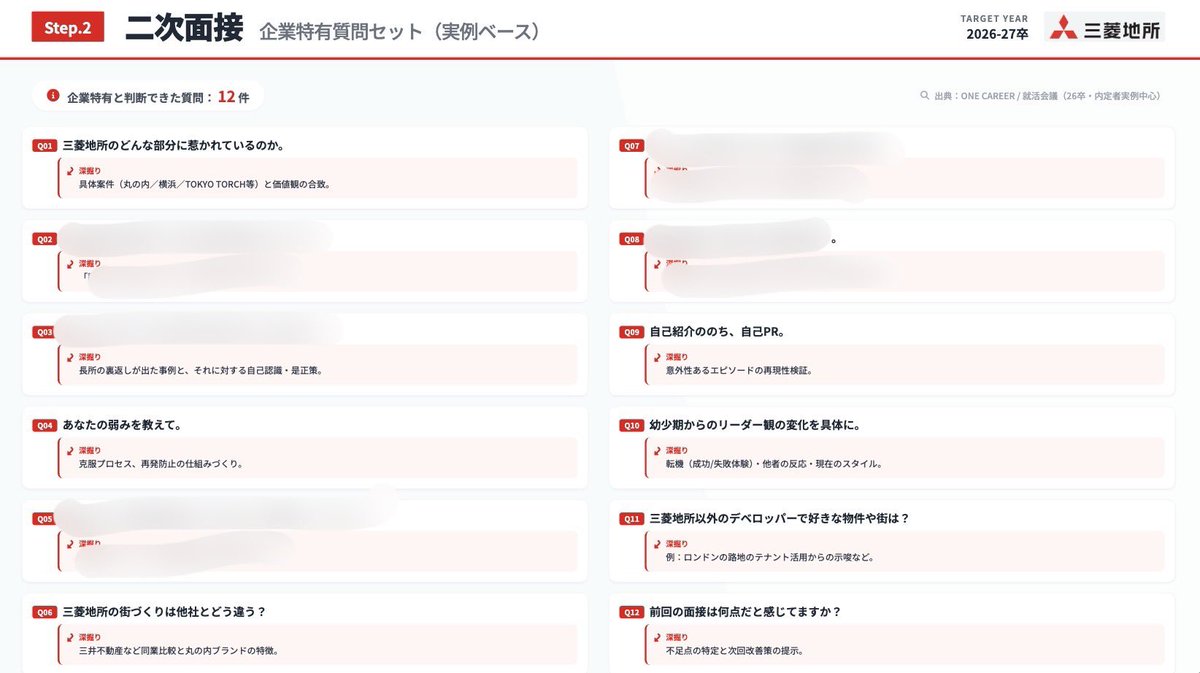This screenshot has height=673, width=1200.
Task: Click question 三菱地所の街づくりは他社とどう違う？
Action: (x=164, y=611)
